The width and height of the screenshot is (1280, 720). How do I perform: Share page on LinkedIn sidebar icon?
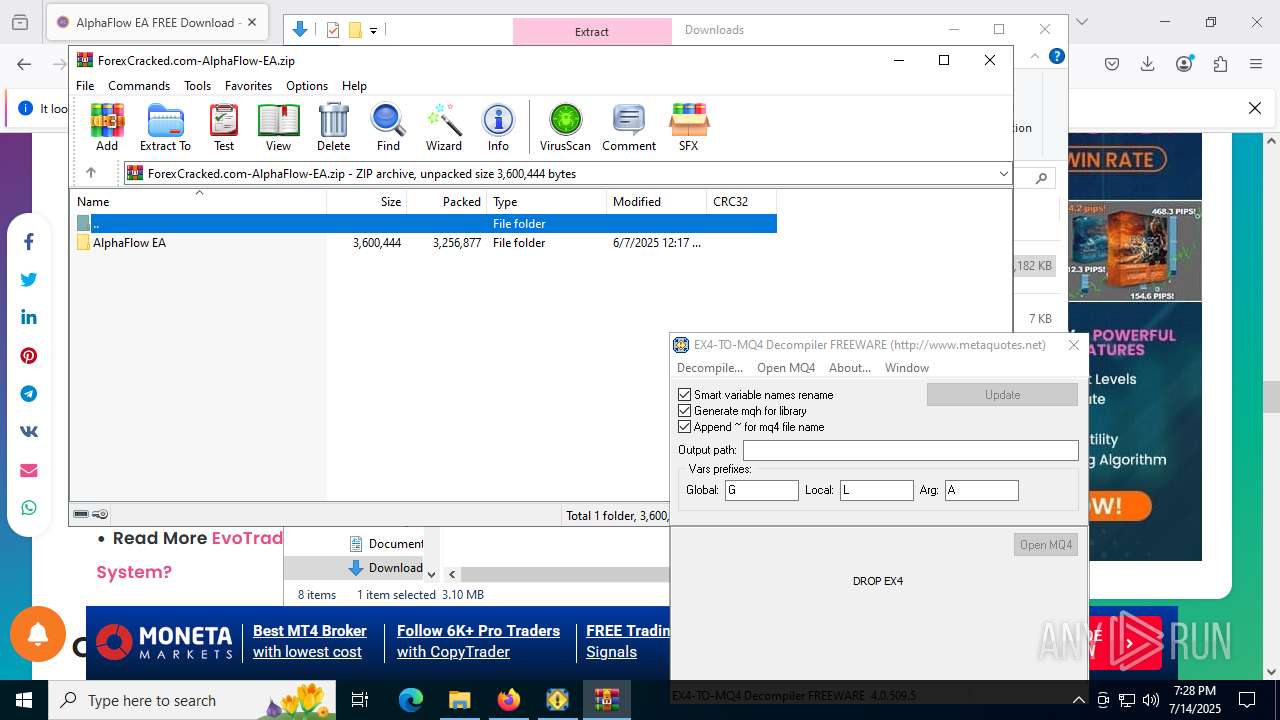29,318
